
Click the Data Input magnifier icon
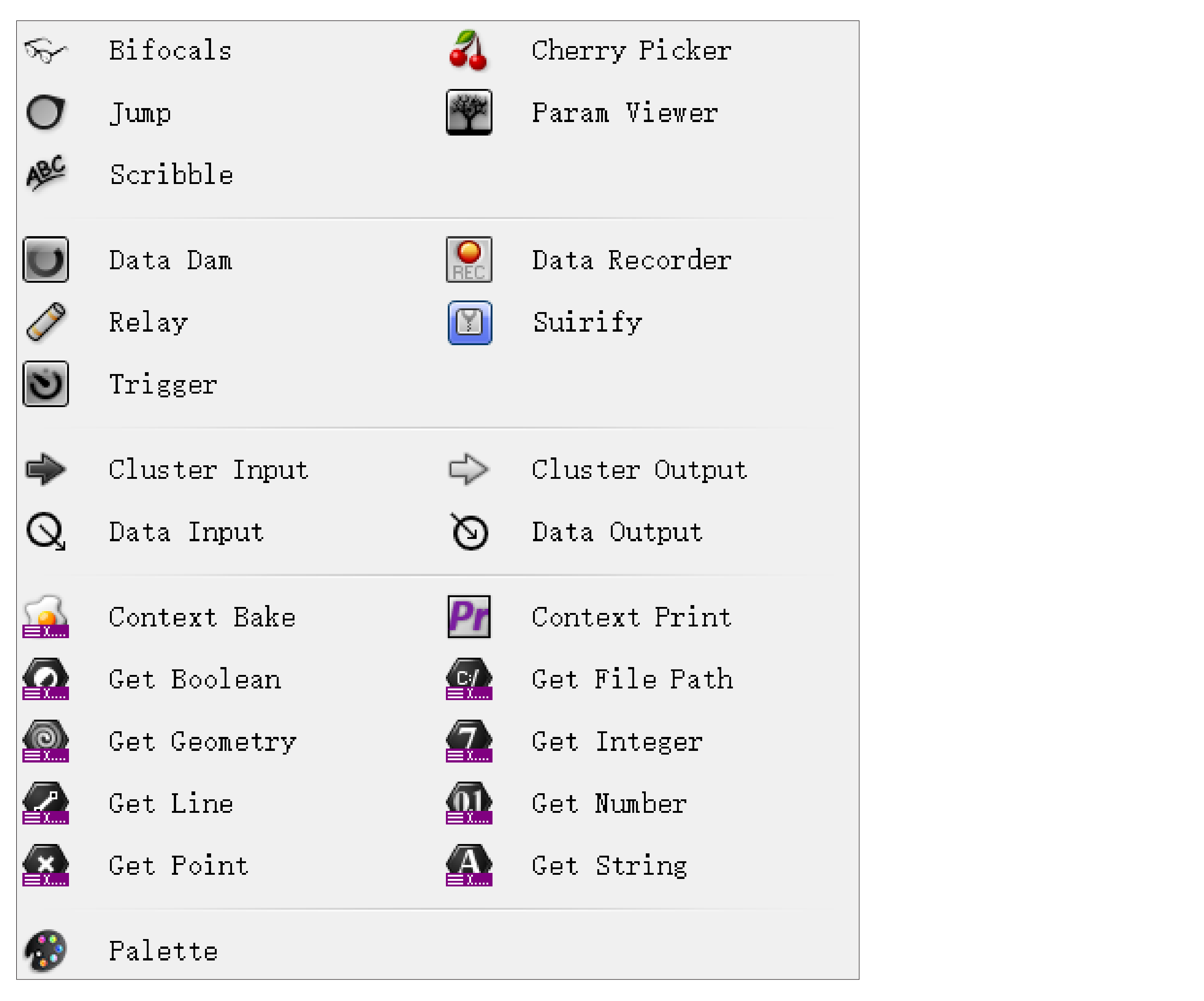(x=45, y=531)
